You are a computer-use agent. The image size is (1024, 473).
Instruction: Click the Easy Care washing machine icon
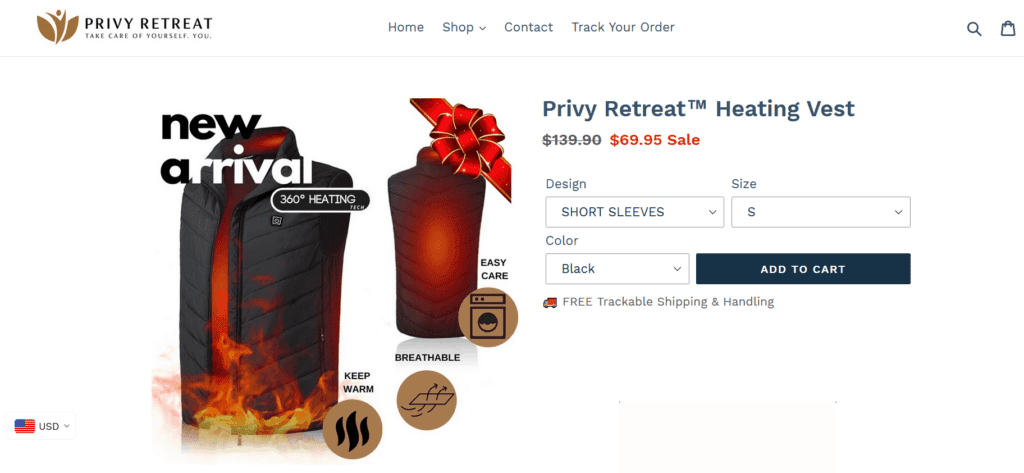click(488, 318)
